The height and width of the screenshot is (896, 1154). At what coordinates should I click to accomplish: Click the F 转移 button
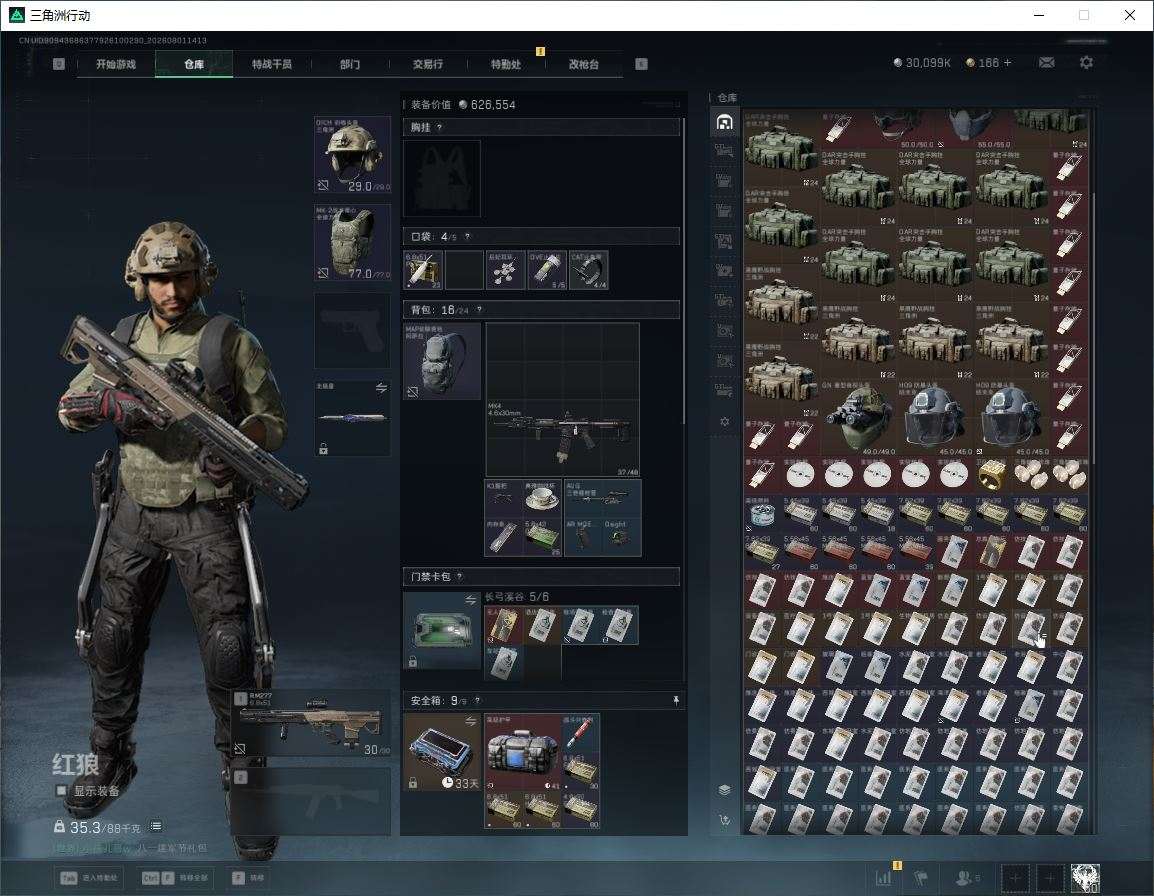coord(248,878)
